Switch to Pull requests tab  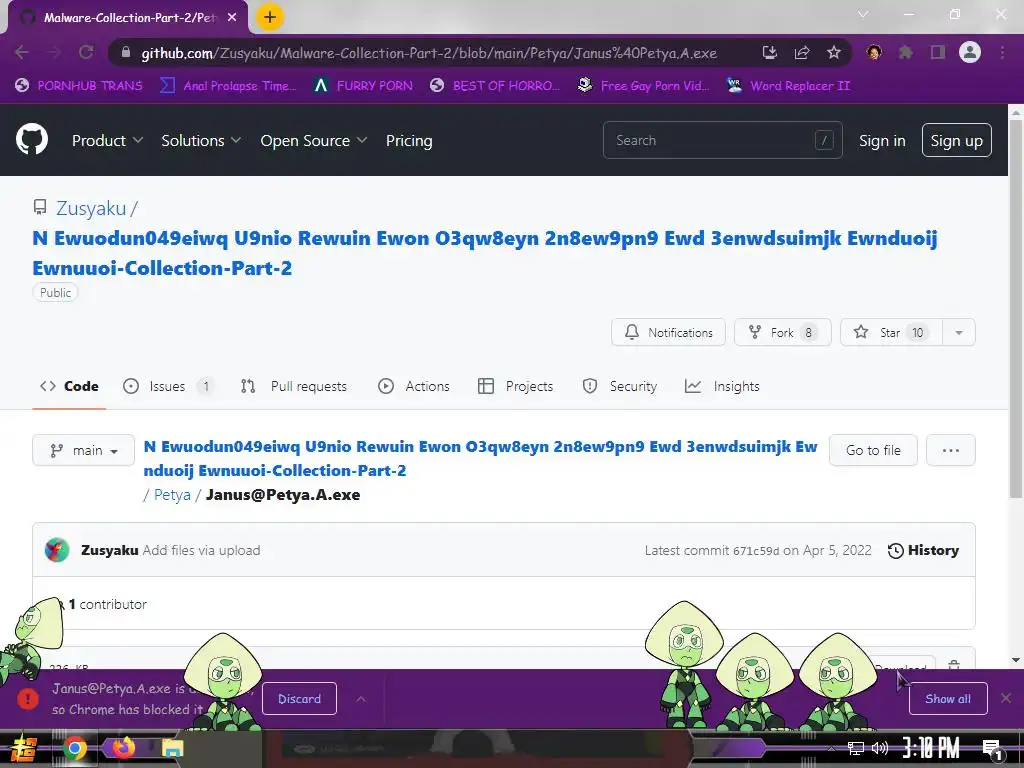(x=294, y=386)
